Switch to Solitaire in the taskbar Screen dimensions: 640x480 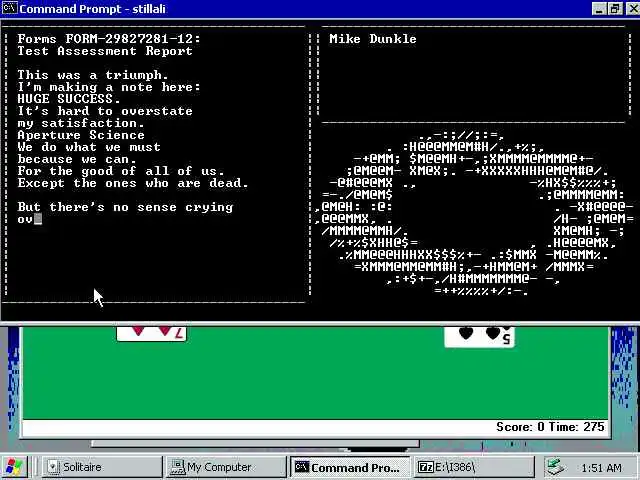102,467
